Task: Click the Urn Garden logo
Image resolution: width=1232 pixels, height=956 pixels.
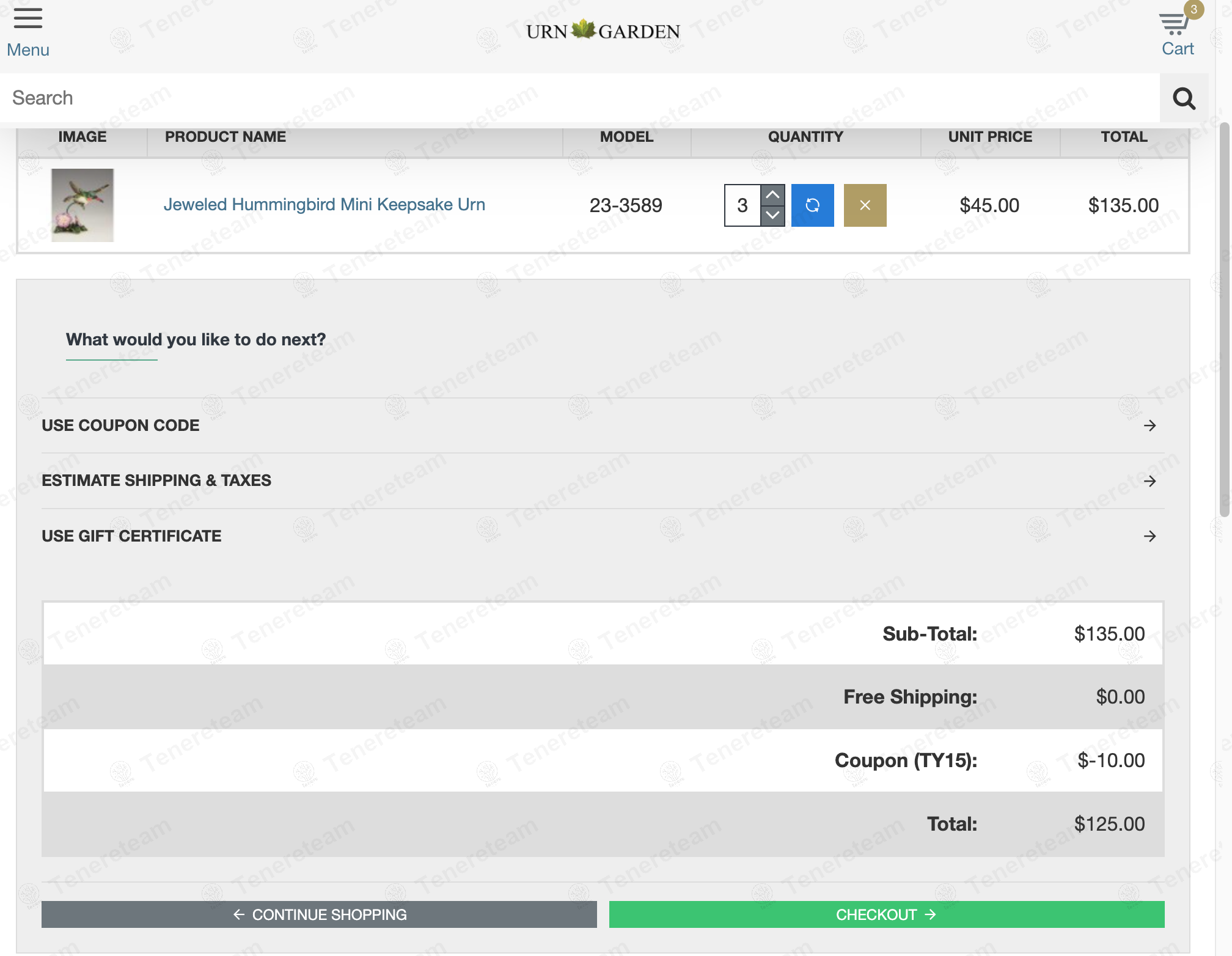Action: pos(603,31)
